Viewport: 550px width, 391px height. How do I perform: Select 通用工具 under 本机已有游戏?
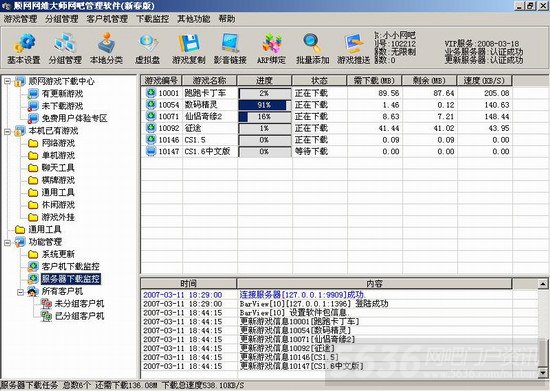[58, 193]
